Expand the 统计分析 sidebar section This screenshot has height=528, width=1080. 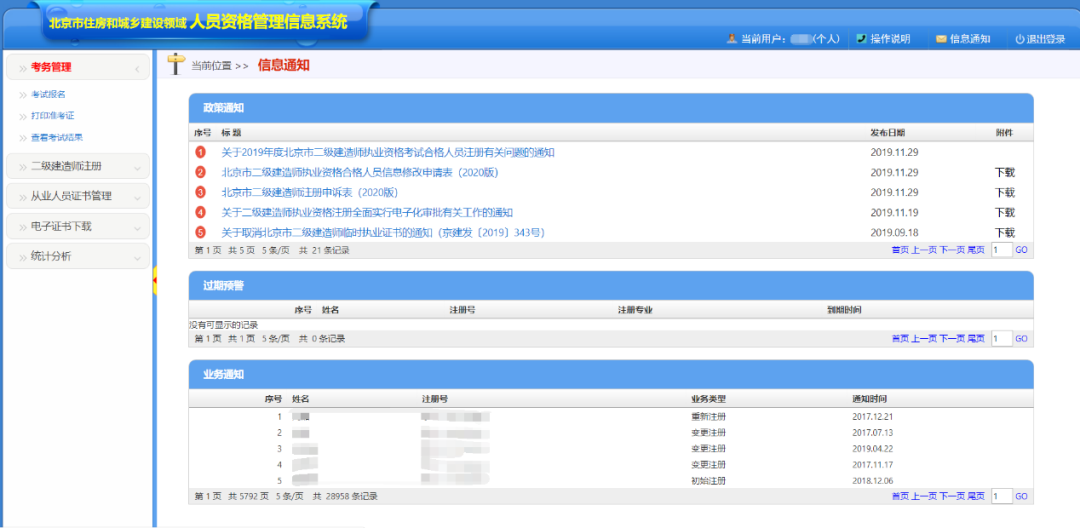pos(137,257)
